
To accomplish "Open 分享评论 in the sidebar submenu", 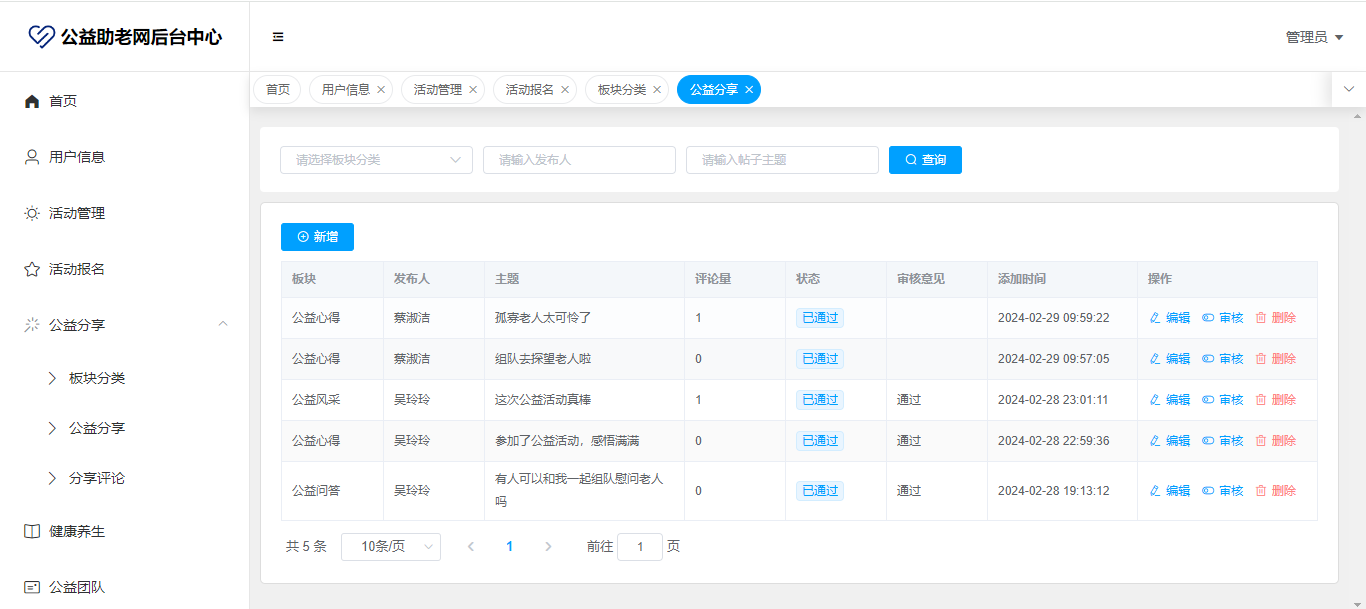I will coord(97,478).
